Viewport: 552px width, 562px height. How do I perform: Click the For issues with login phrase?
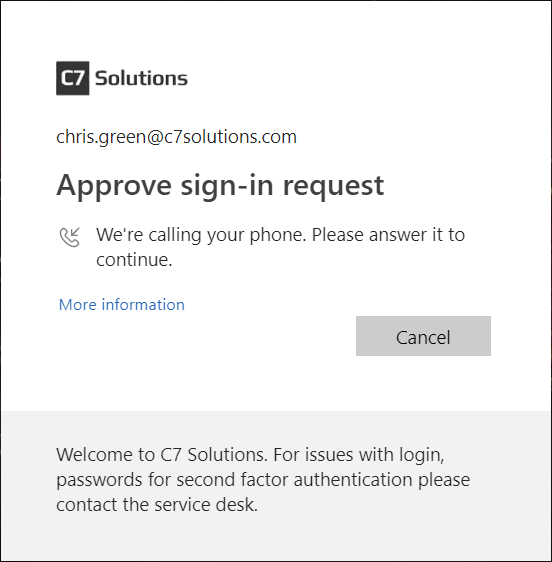point(359,455)
